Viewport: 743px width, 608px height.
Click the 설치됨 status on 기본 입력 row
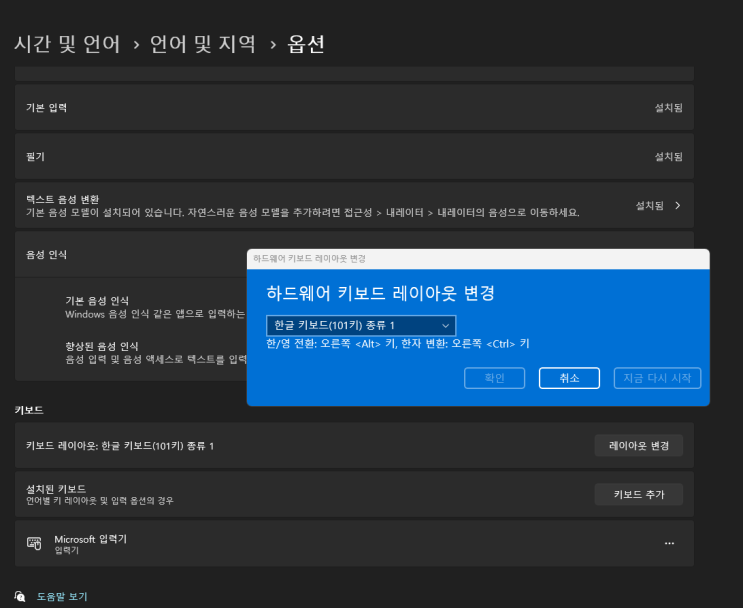pos(669,108)
